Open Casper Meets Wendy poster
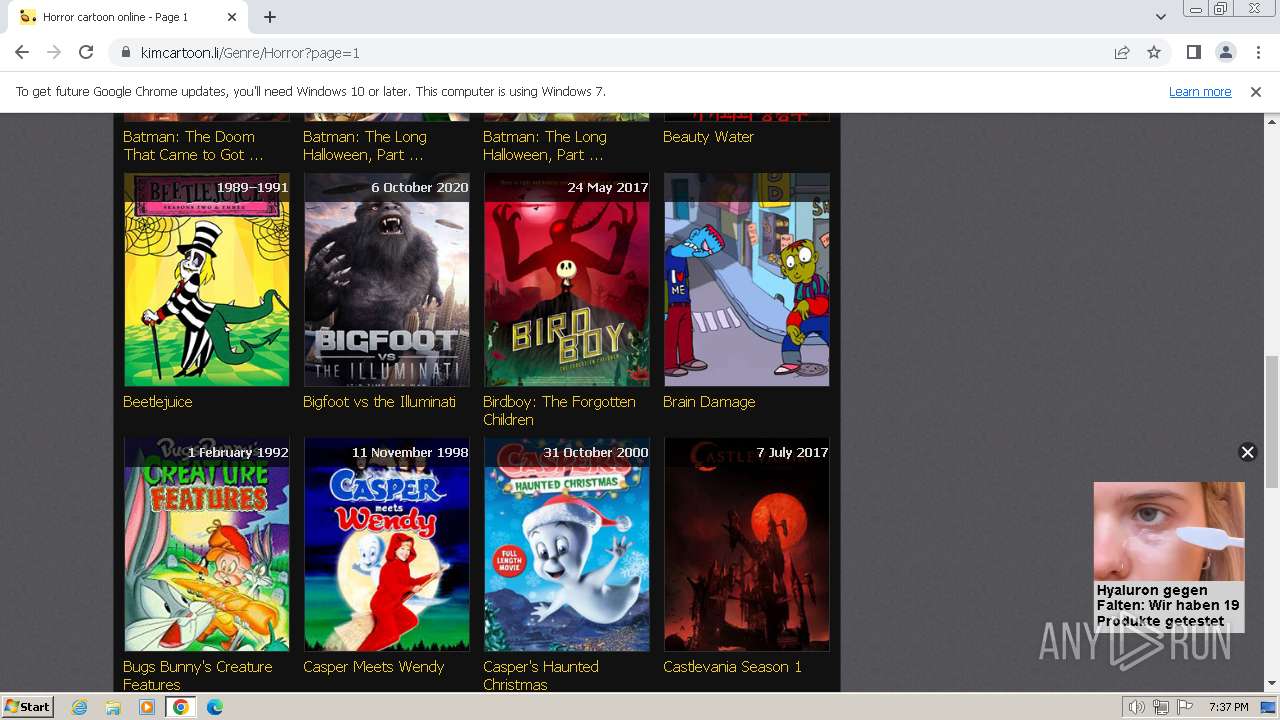 coord(386,545)
